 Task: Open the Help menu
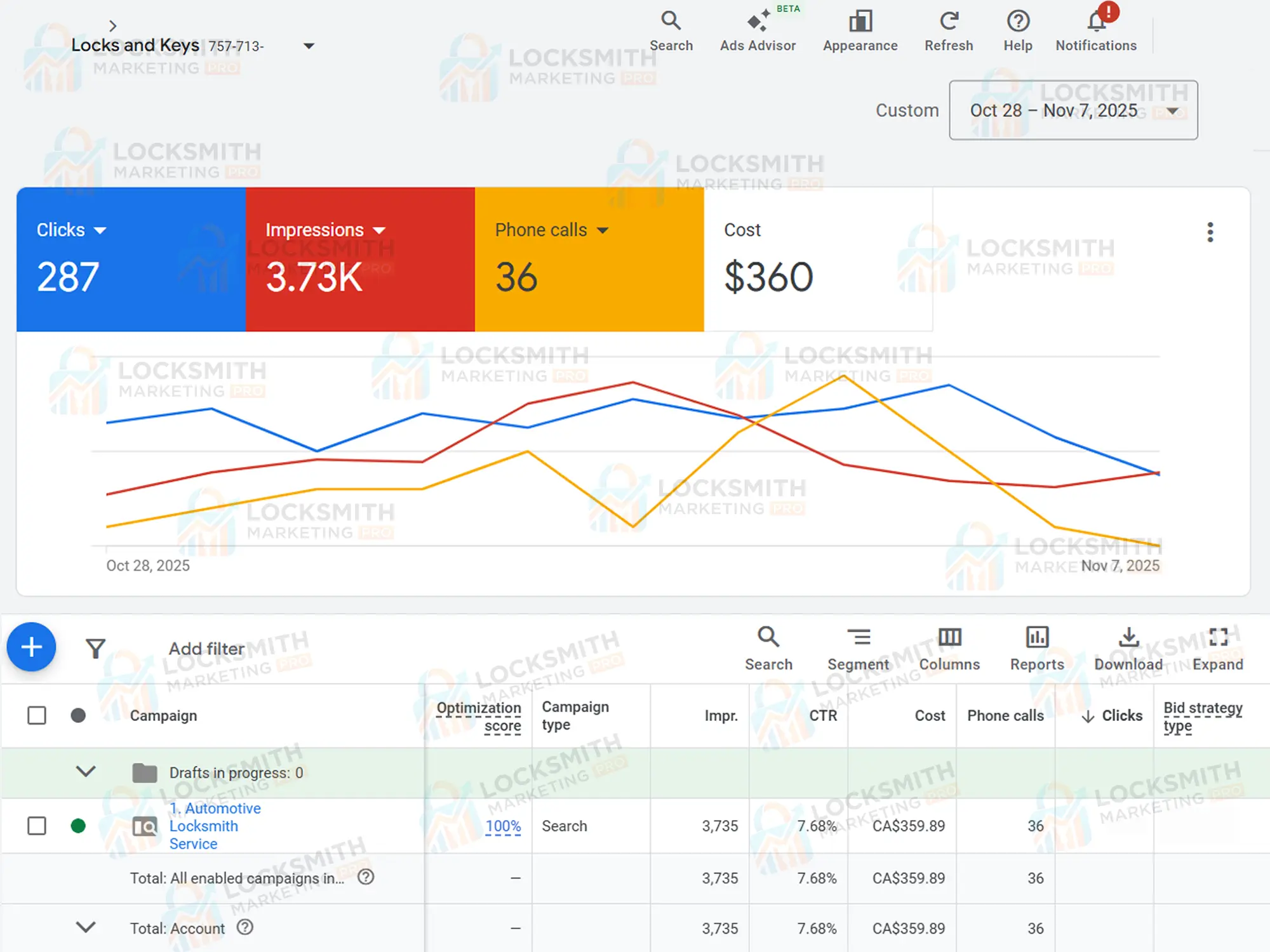(1017, 29)
